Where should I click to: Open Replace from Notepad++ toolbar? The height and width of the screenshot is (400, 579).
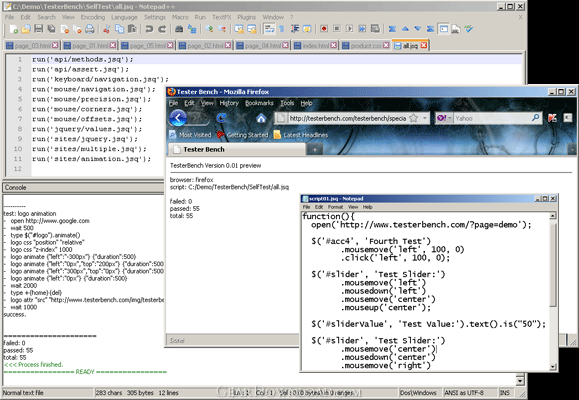coord(192,29)
